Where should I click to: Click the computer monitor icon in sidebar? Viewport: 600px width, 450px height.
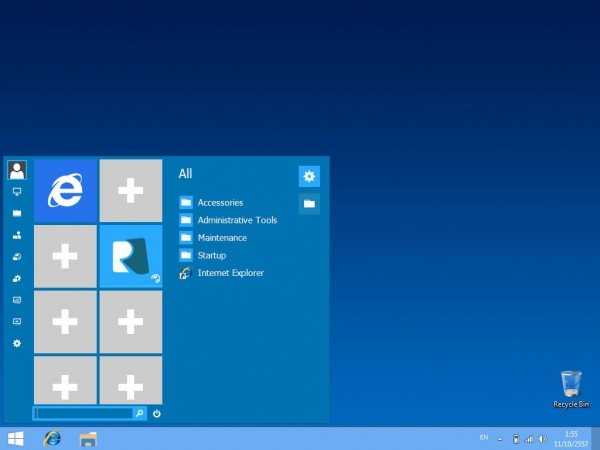click(16, 191)
